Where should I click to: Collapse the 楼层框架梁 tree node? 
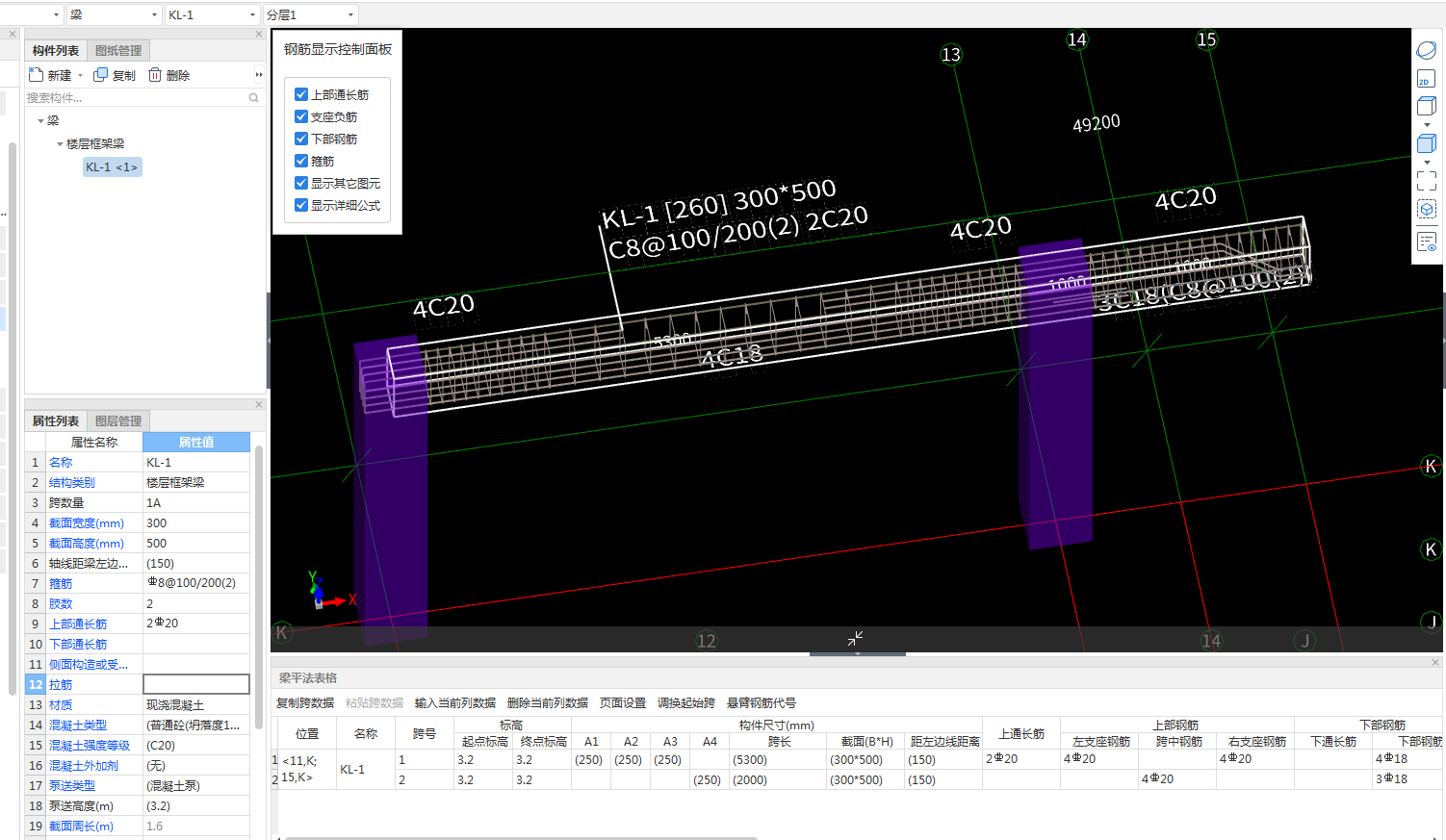(x=60, y=144)
